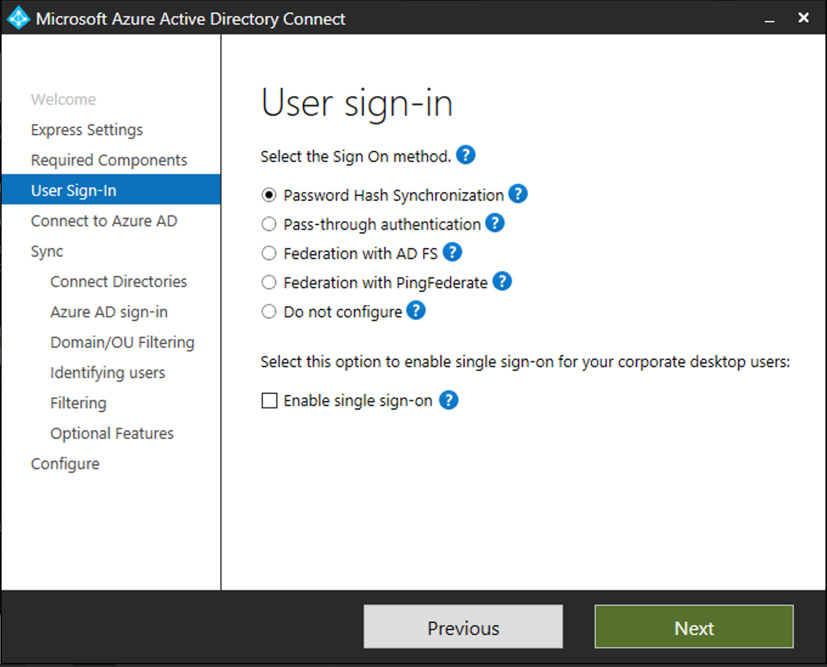
Task: Minimize the Azure AD Connect window
Action: [x=769, y=18]
